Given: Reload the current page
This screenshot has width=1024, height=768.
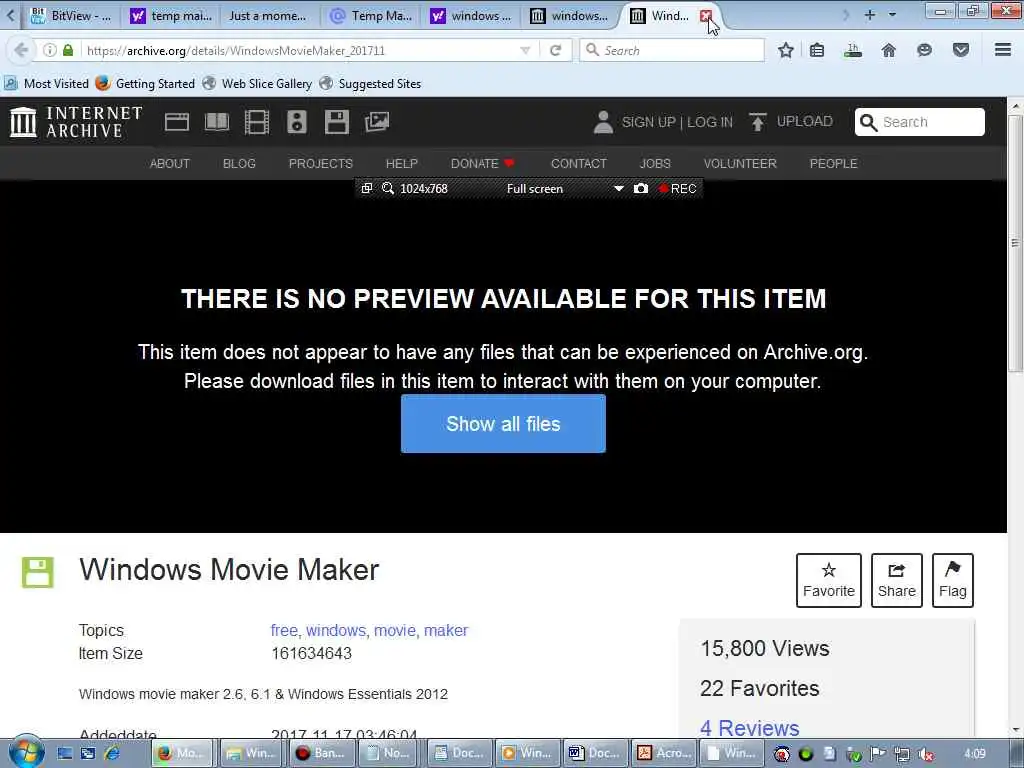Looking at the screenshot, I should point(556,50).
